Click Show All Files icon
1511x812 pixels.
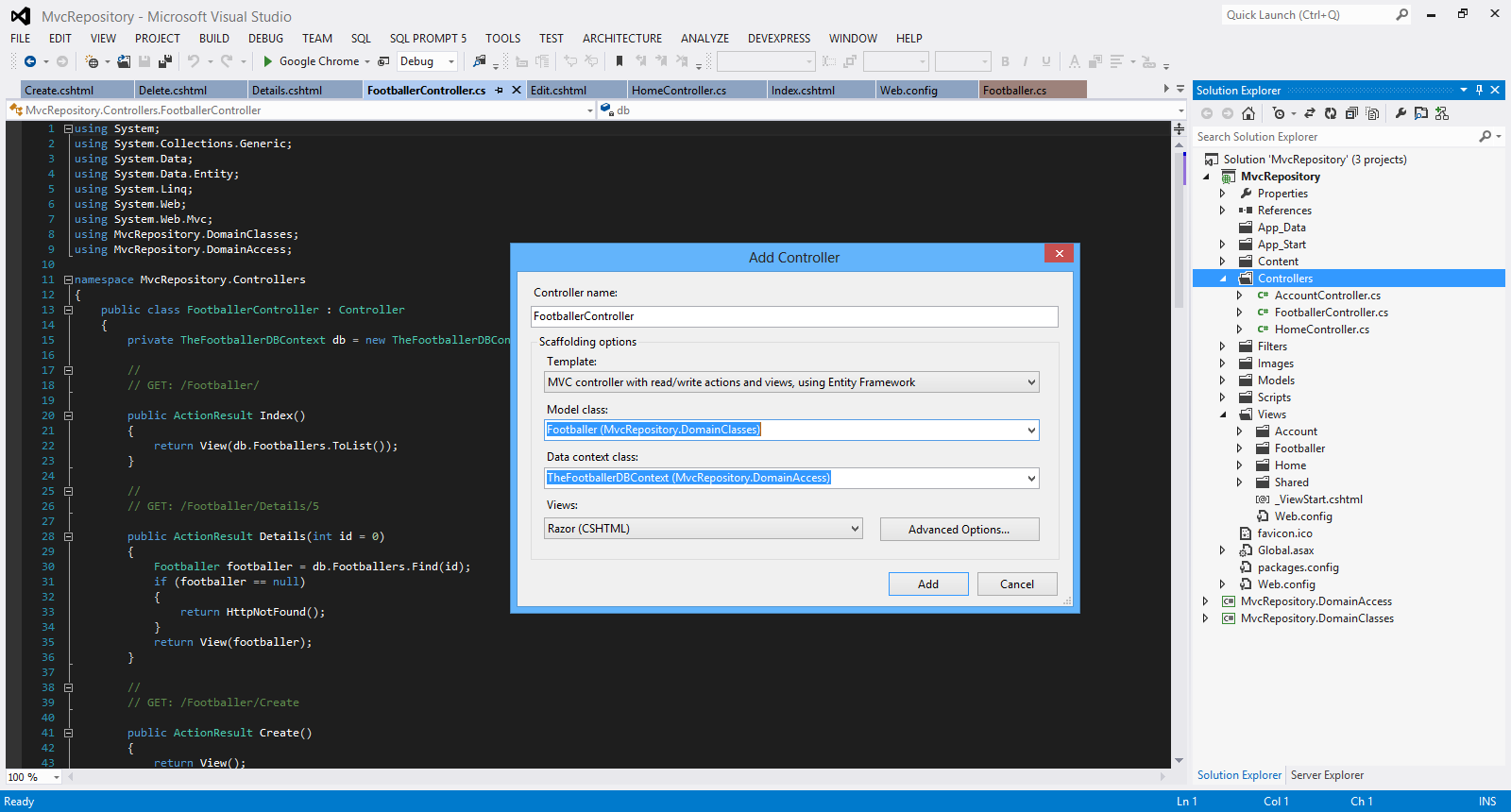(1372, 113)
